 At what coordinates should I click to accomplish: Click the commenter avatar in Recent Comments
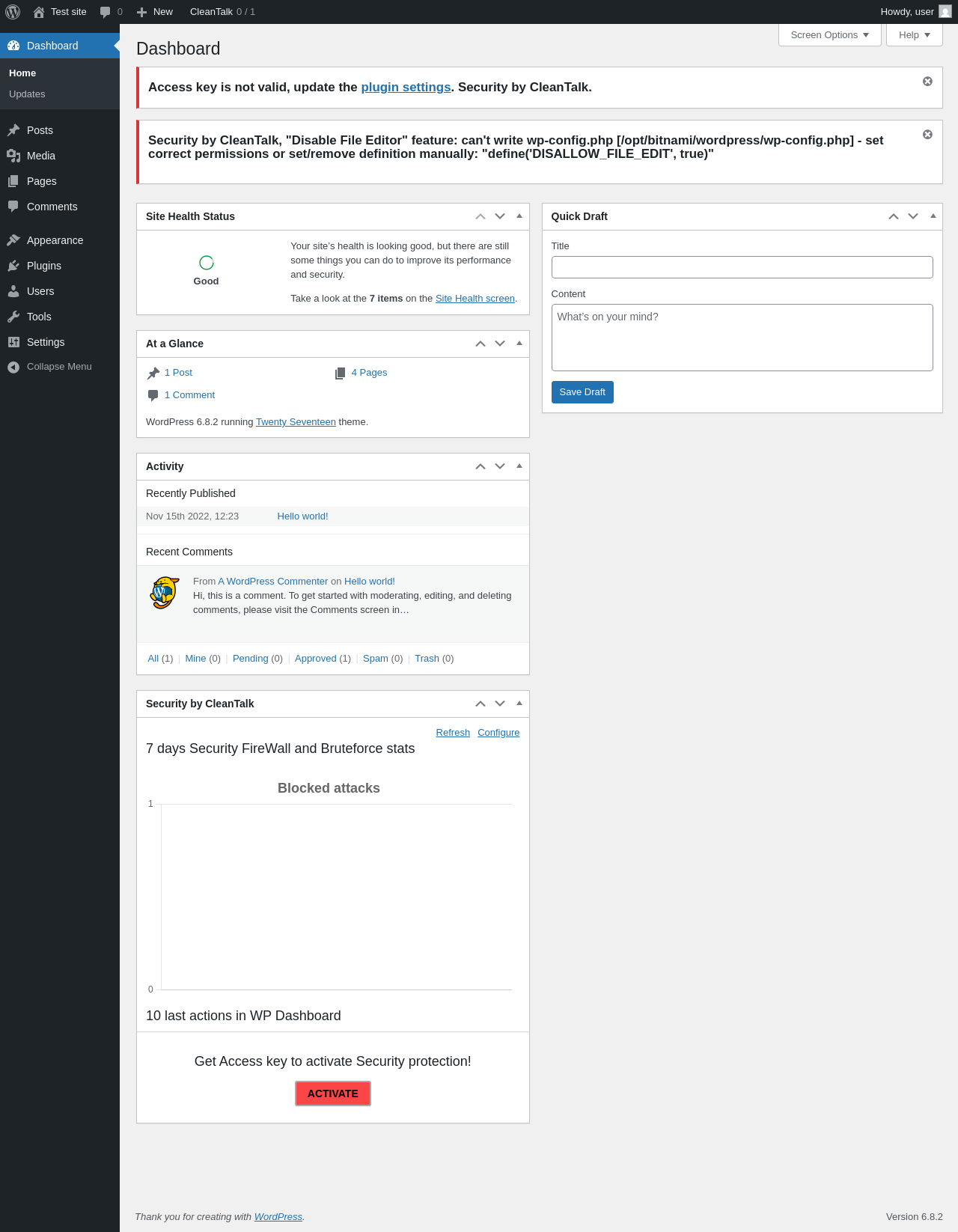pos(165,593)
